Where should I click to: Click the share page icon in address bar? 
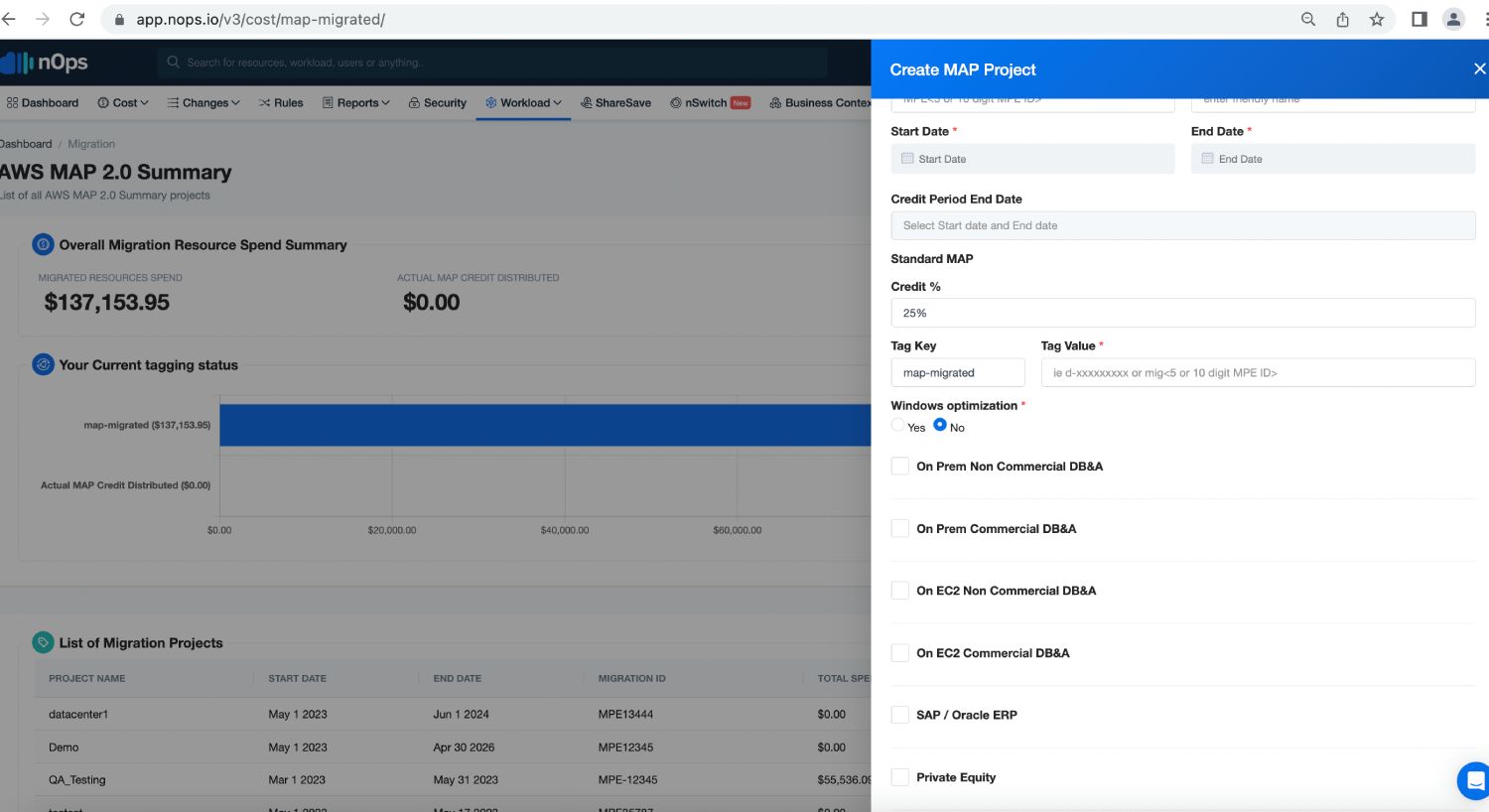pos(1342,19)
